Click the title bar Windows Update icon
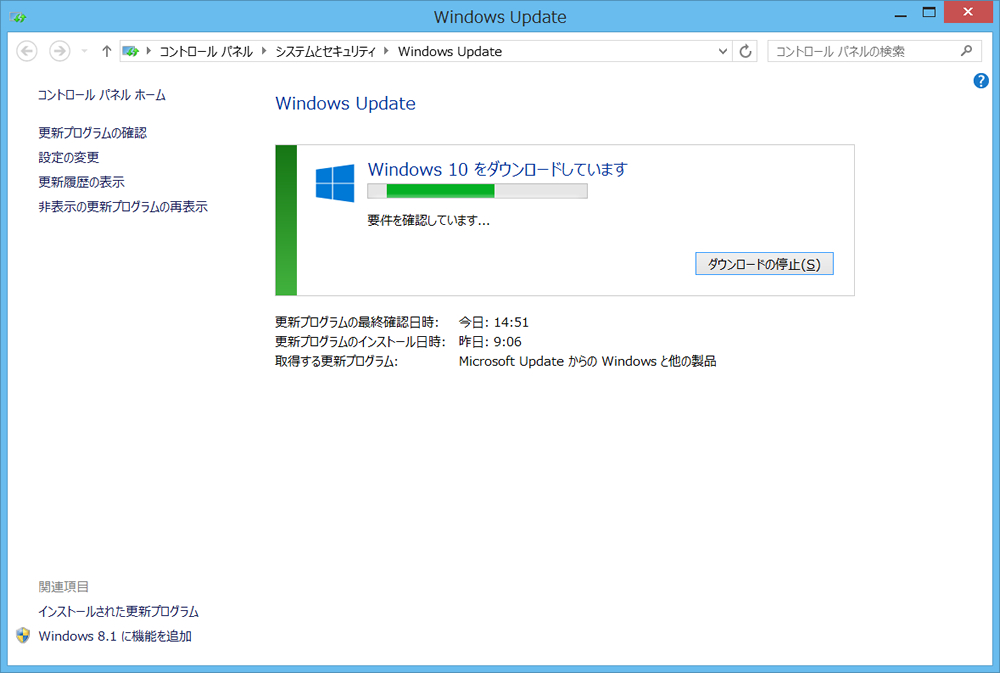 (x=18, y=17)
